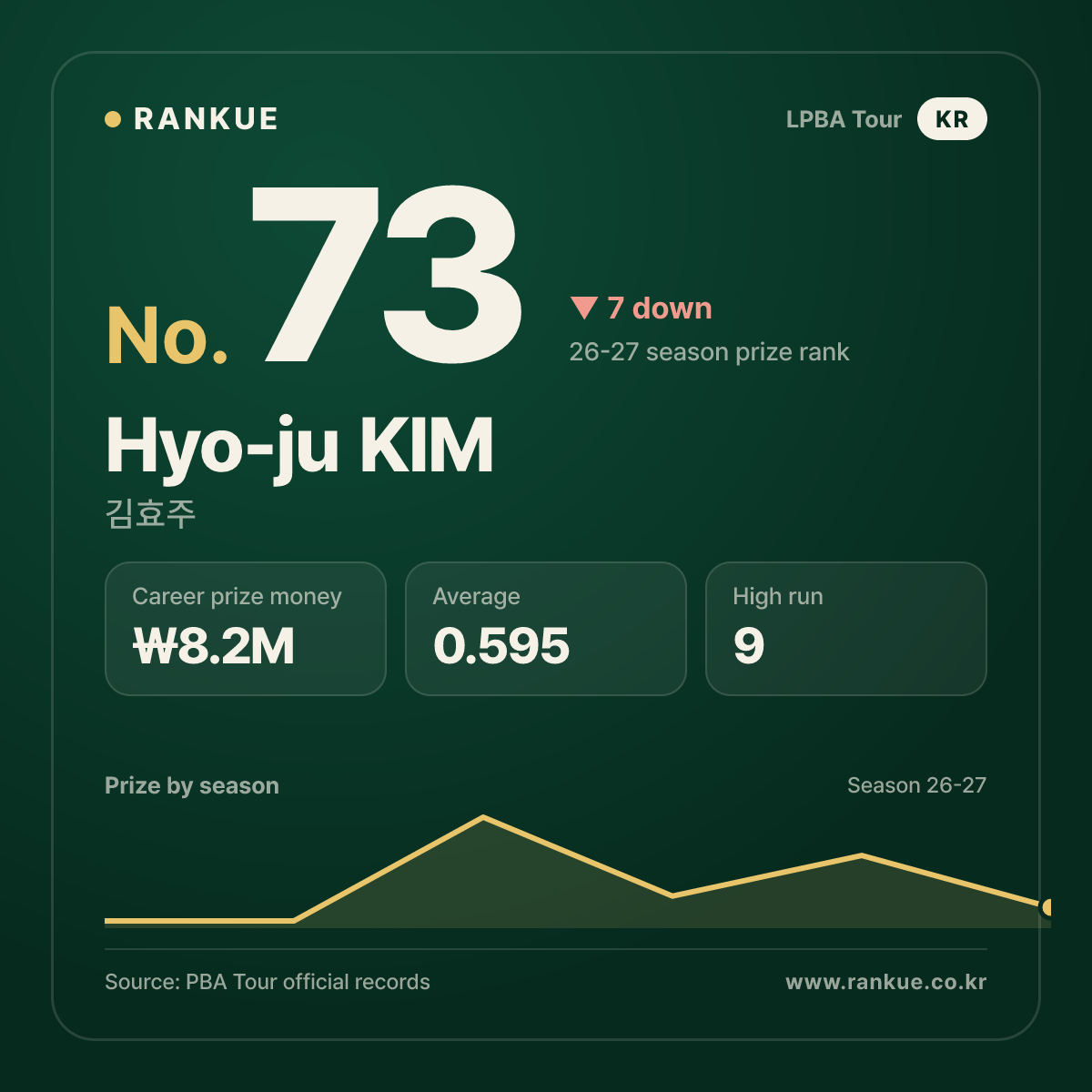The height and width of the screenshot is (1092, 1092).
Task: Click the highest peak of the prize chart
Action: click(x=483, y=817)
